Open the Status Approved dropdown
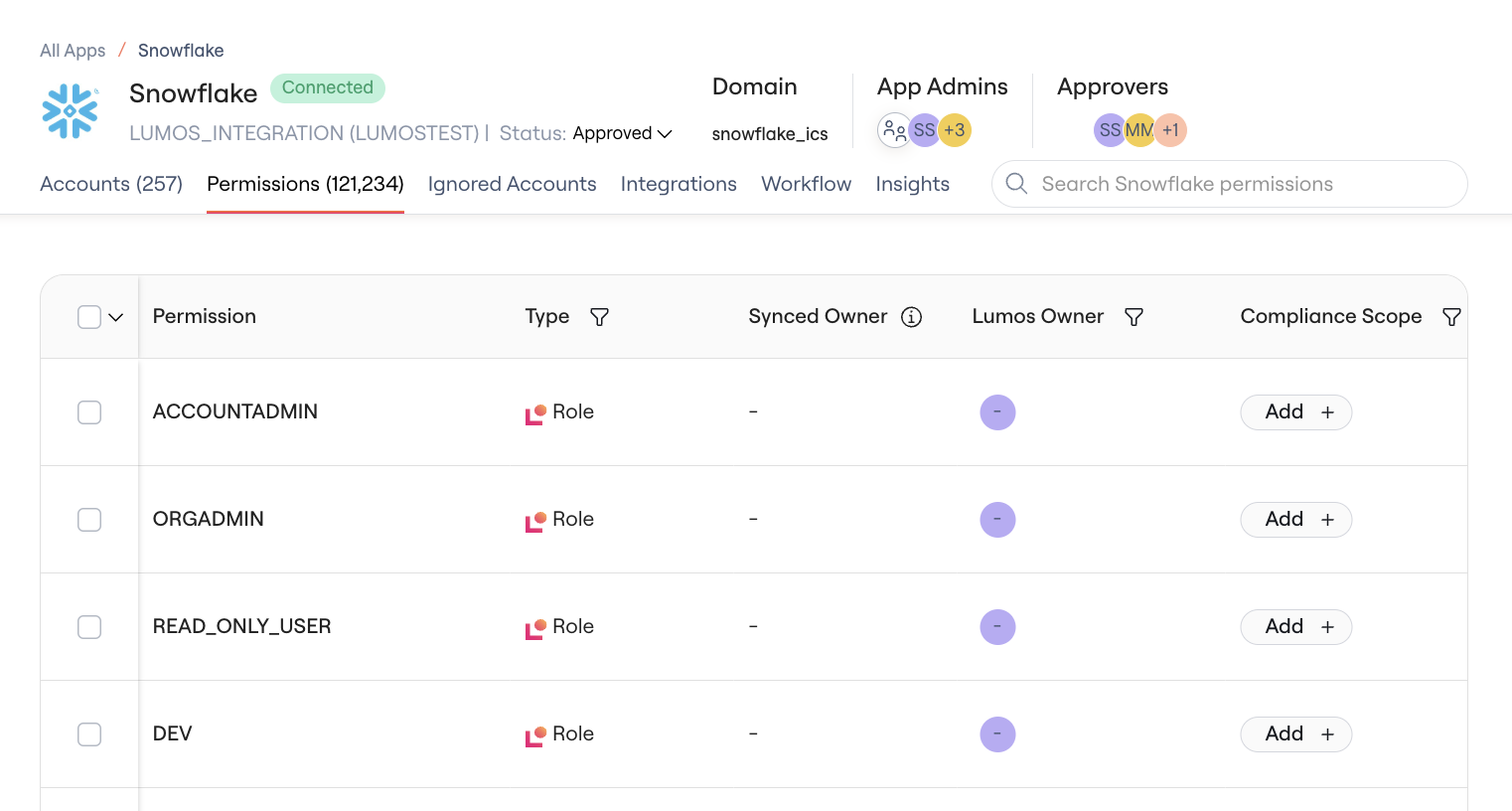Screen dimensions: 1512x811 point(623,133)
